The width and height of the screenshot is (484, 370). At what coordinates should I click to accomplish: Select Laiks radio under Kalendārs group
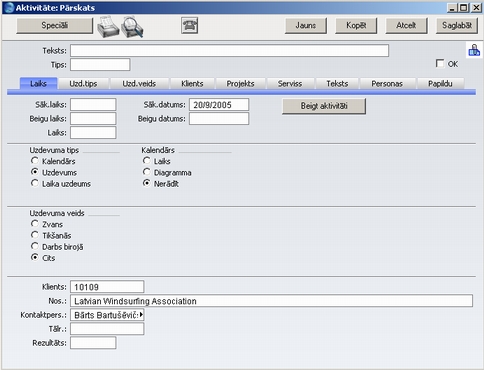pyautogui.click(x=147, y=161)
